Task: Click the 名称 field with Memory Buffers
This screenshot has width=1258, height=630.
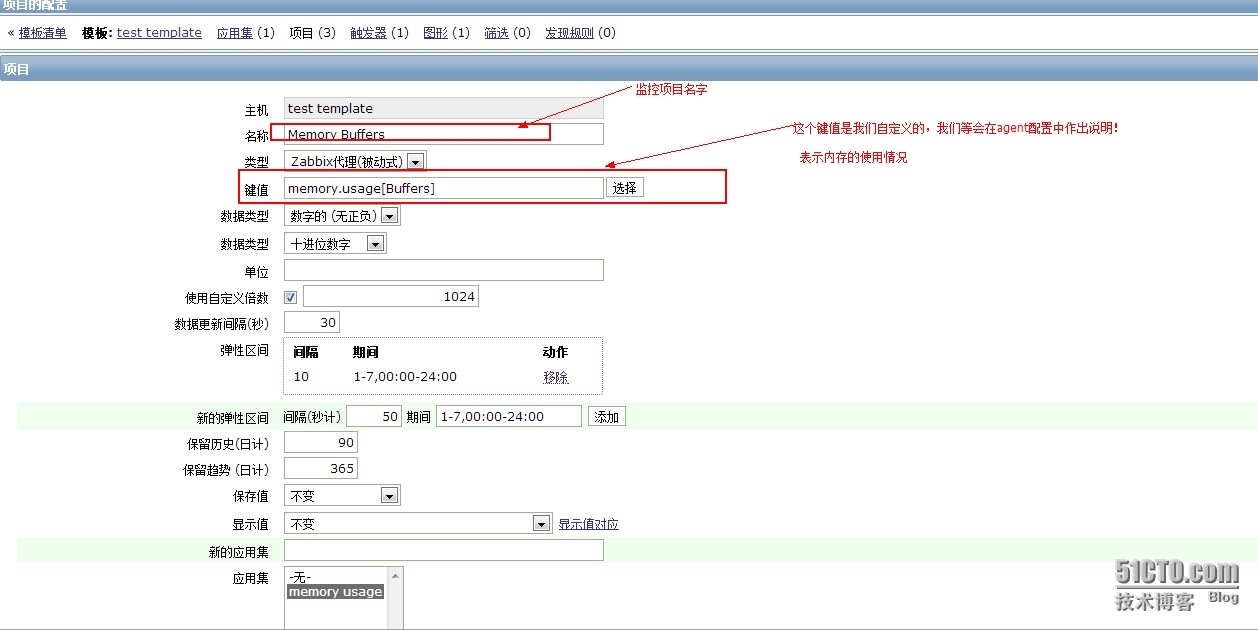Action: point(444,134)
